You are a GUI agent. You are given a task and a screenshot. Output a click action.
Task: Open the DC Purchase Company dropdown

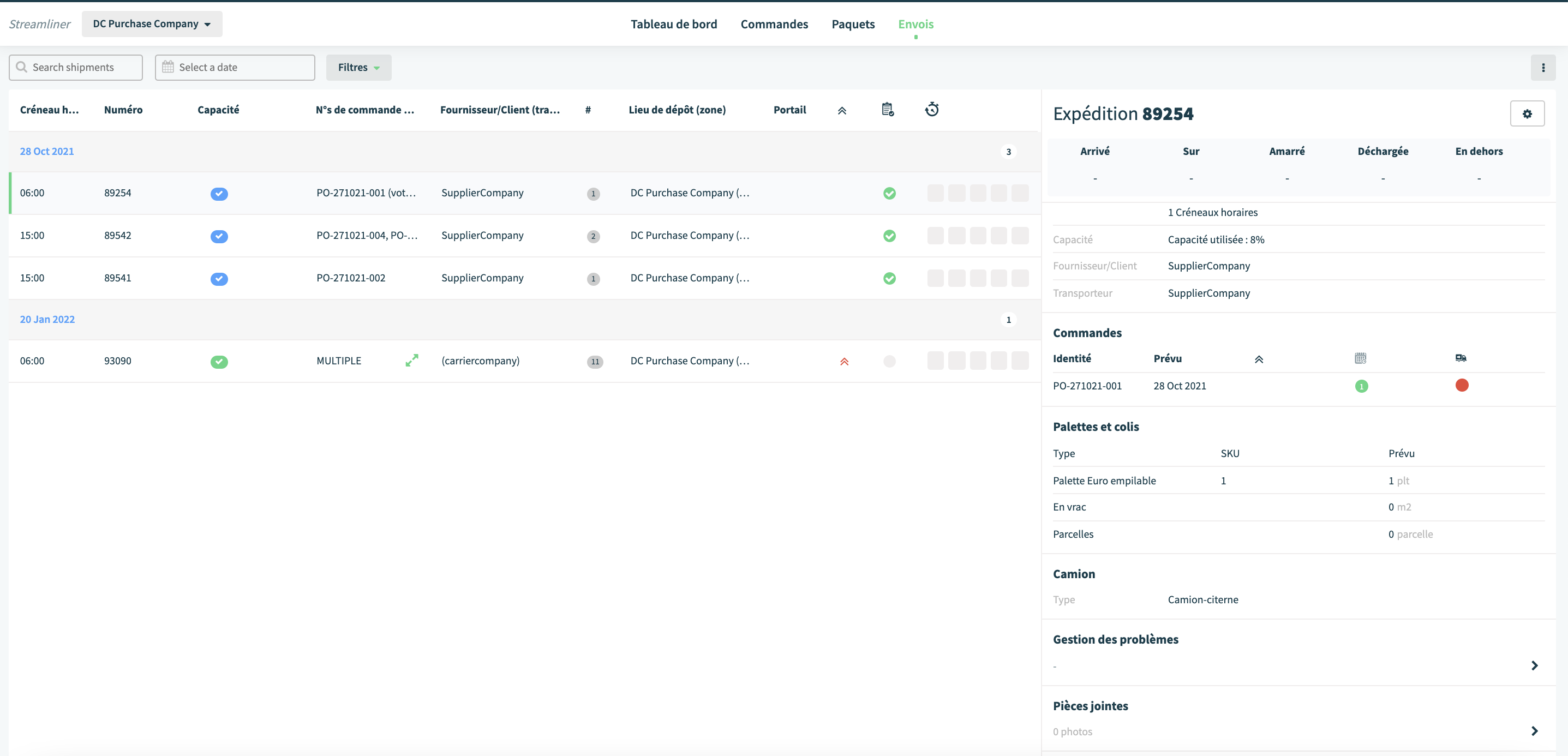tap(152, 24)
